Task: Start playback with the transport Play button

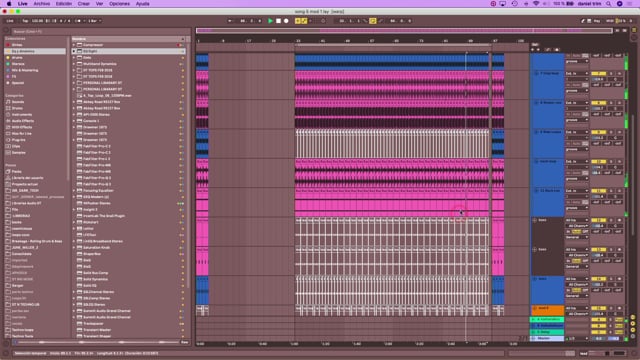Action: tap(270, 21)
